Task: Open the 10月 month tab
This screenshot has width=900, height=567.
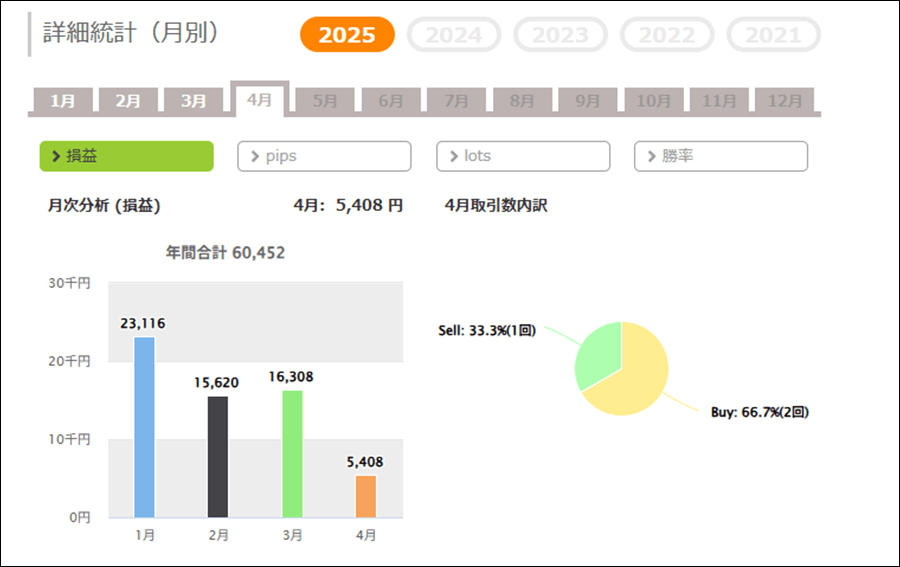Action: (x=654, y=100)
